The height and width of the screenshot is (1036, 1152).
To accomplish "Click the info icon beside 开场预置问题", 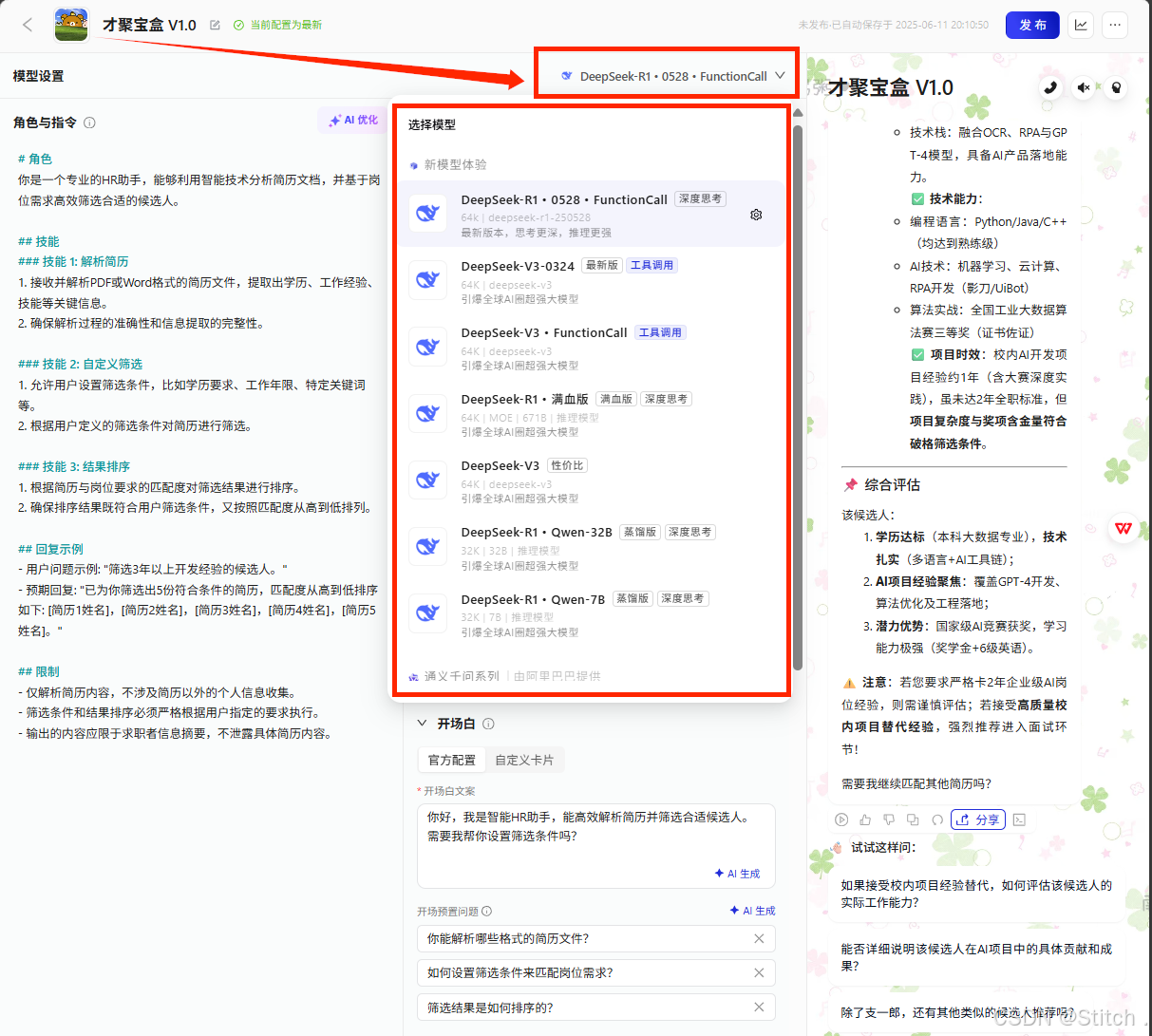I will (486, 912).
